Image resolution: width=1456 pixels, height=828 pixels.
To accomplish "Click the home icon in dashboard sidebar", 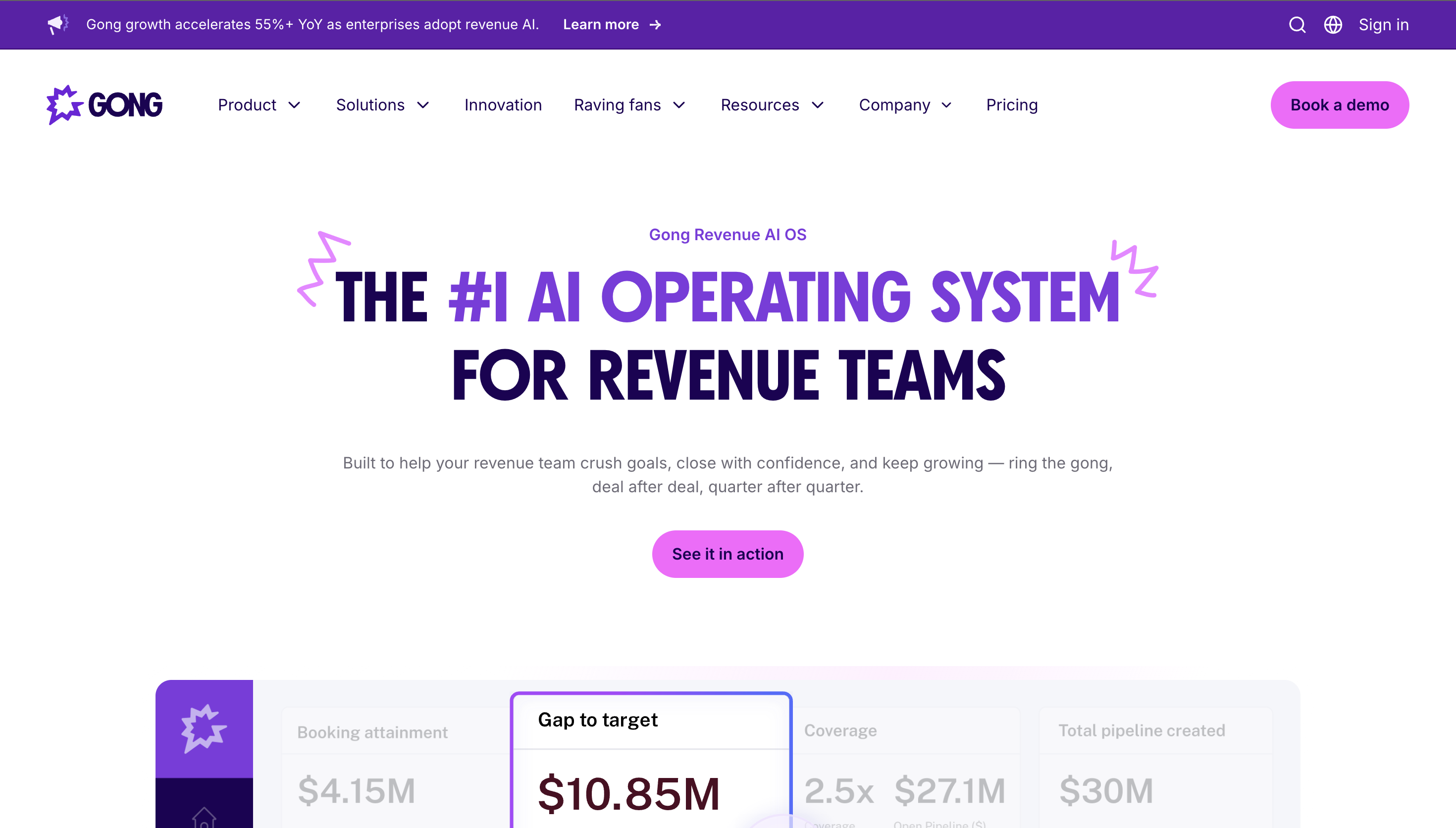I will pos(204,818).
